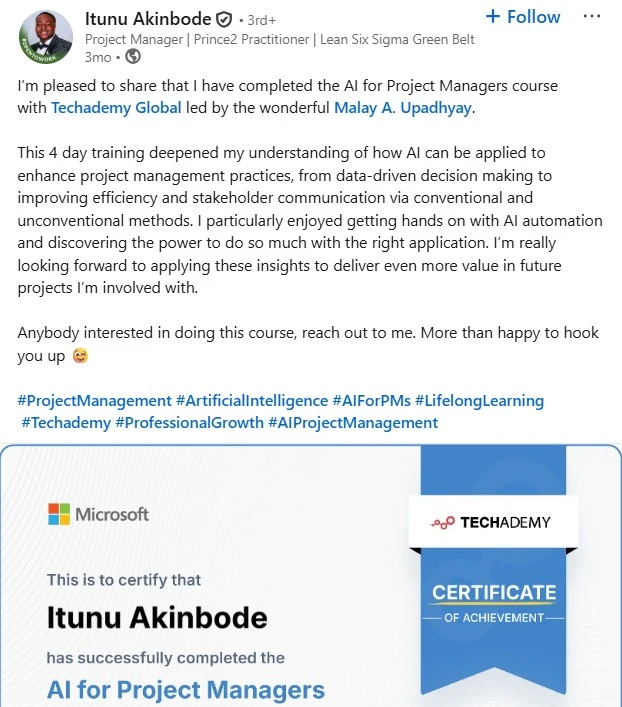Screen dimensions: 622x707
Task: Select the #AIProjectManagement hashtag
Action: (353, 422)
